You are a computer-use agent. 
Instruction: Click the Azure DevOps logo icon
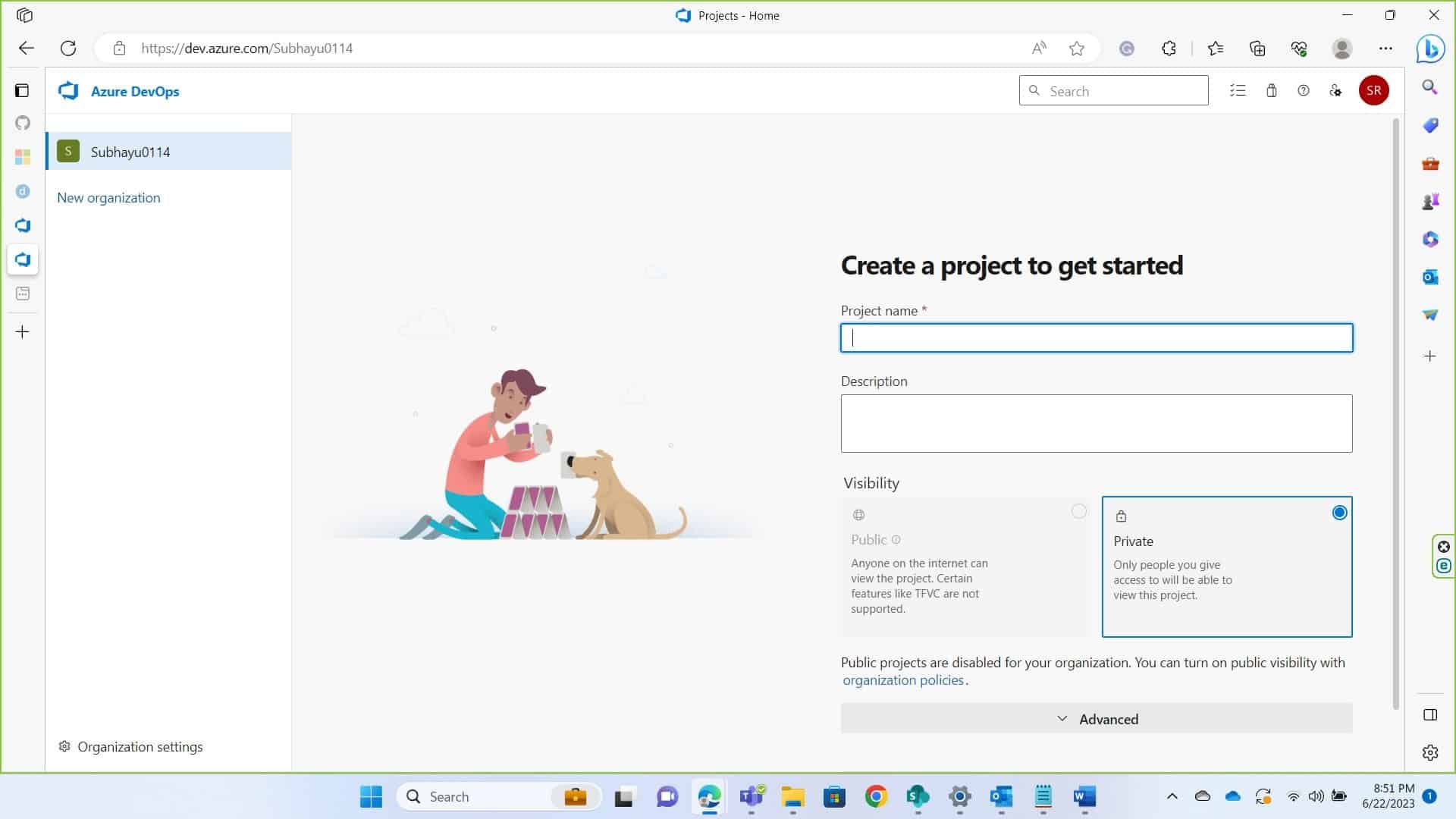(68, 91)
